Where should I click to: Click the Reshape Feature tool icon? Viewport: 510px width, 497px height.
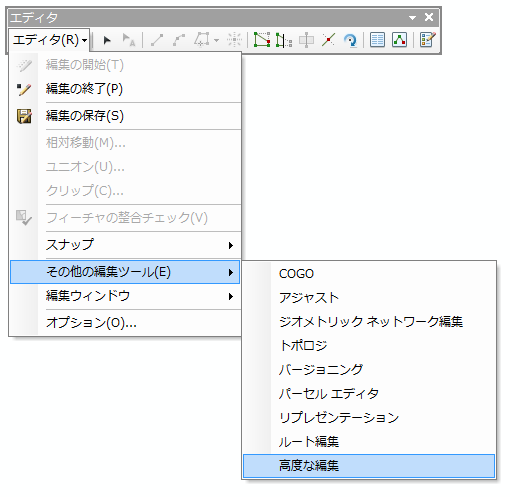point(284,40)
